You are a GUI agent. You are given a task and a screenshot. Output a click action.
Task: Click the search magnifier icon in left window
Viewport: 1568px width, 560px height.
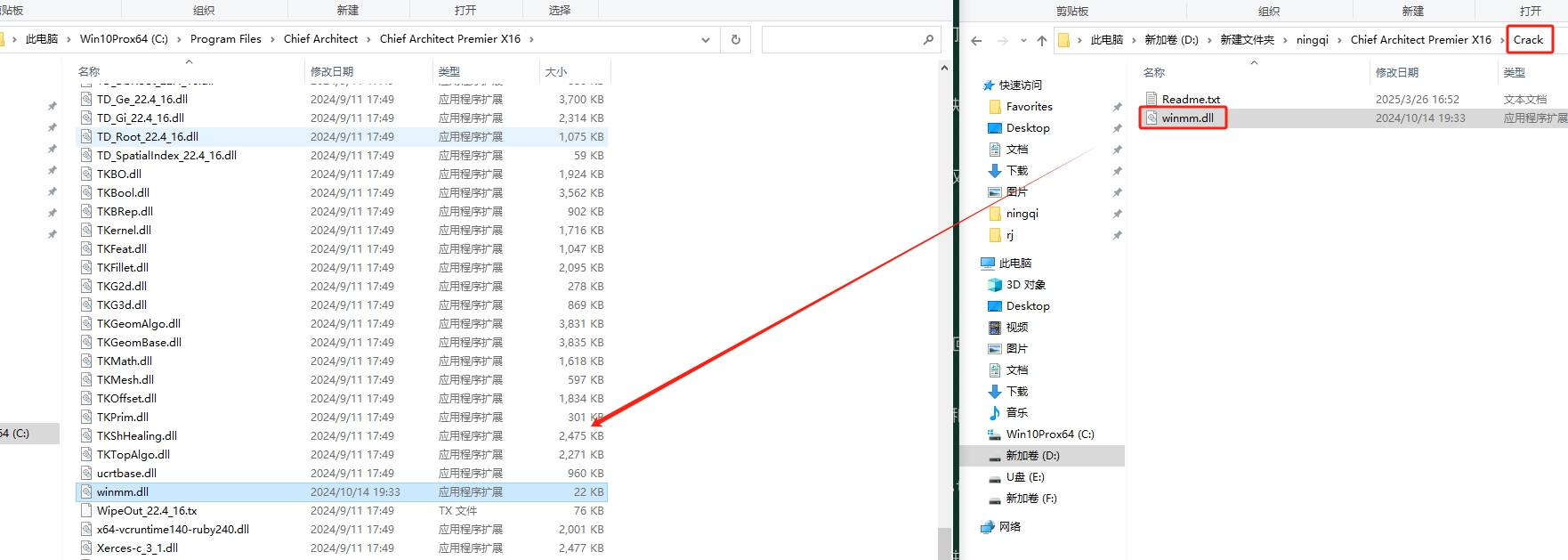(928, 39)
